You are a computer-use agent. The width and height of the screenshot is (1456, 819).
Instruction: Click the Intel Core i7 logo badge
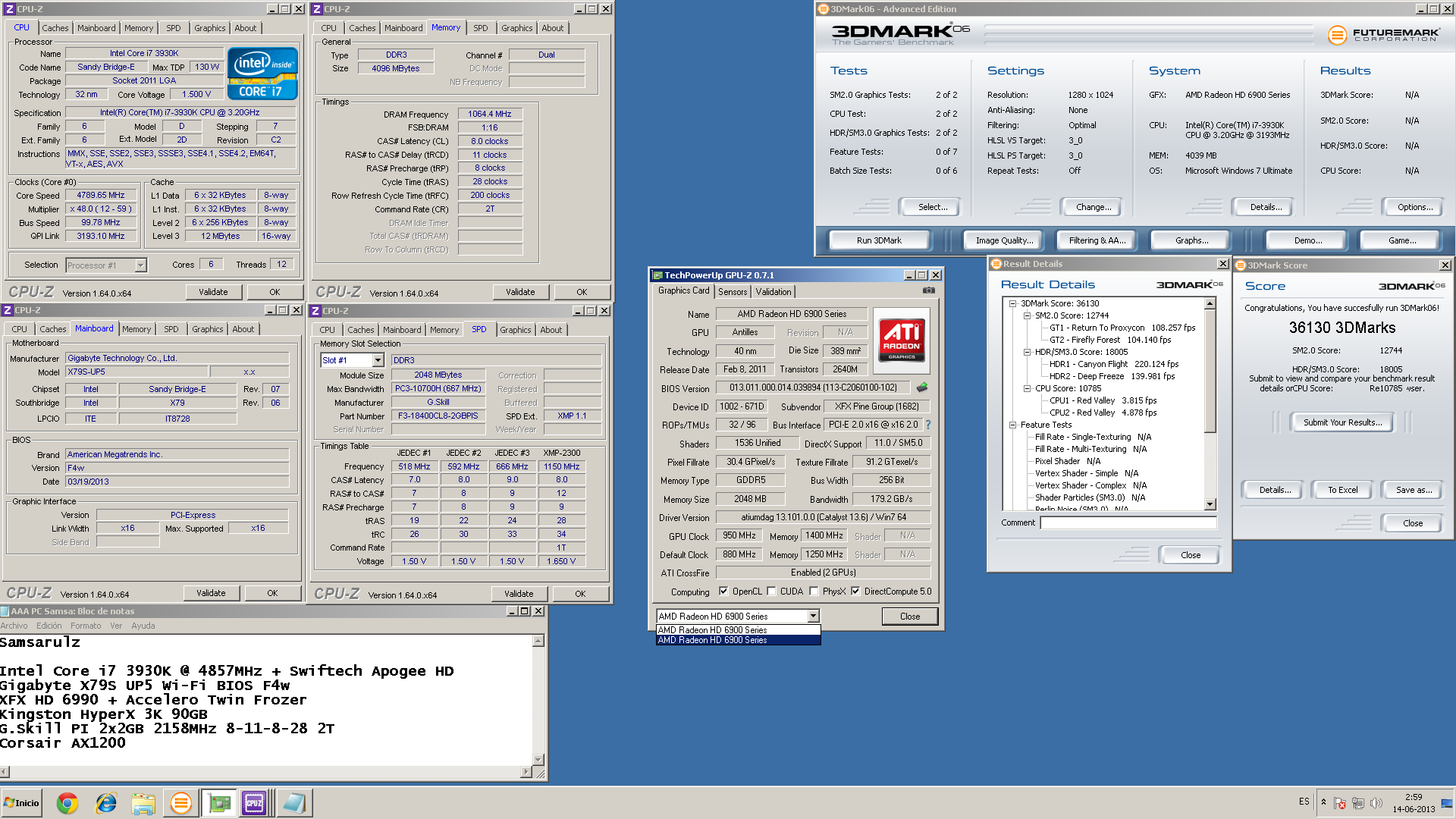point(262,74)
